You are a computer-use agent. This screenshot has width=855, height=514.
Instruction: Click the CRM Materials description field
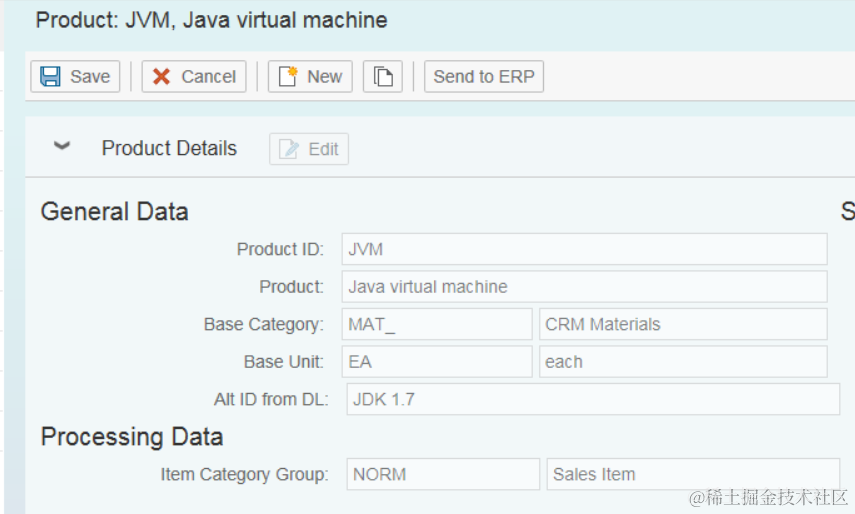coord(683,324)
